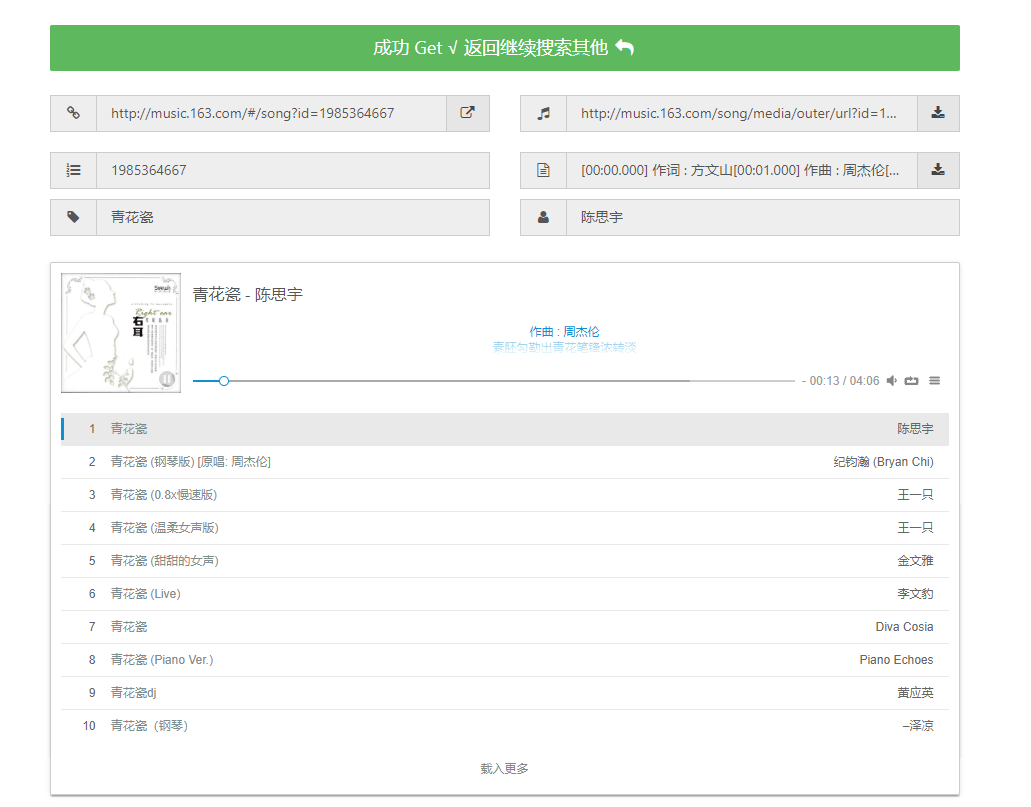1031x807 pixels.
Task: Download the lyrics file
Action: [938, 170]
